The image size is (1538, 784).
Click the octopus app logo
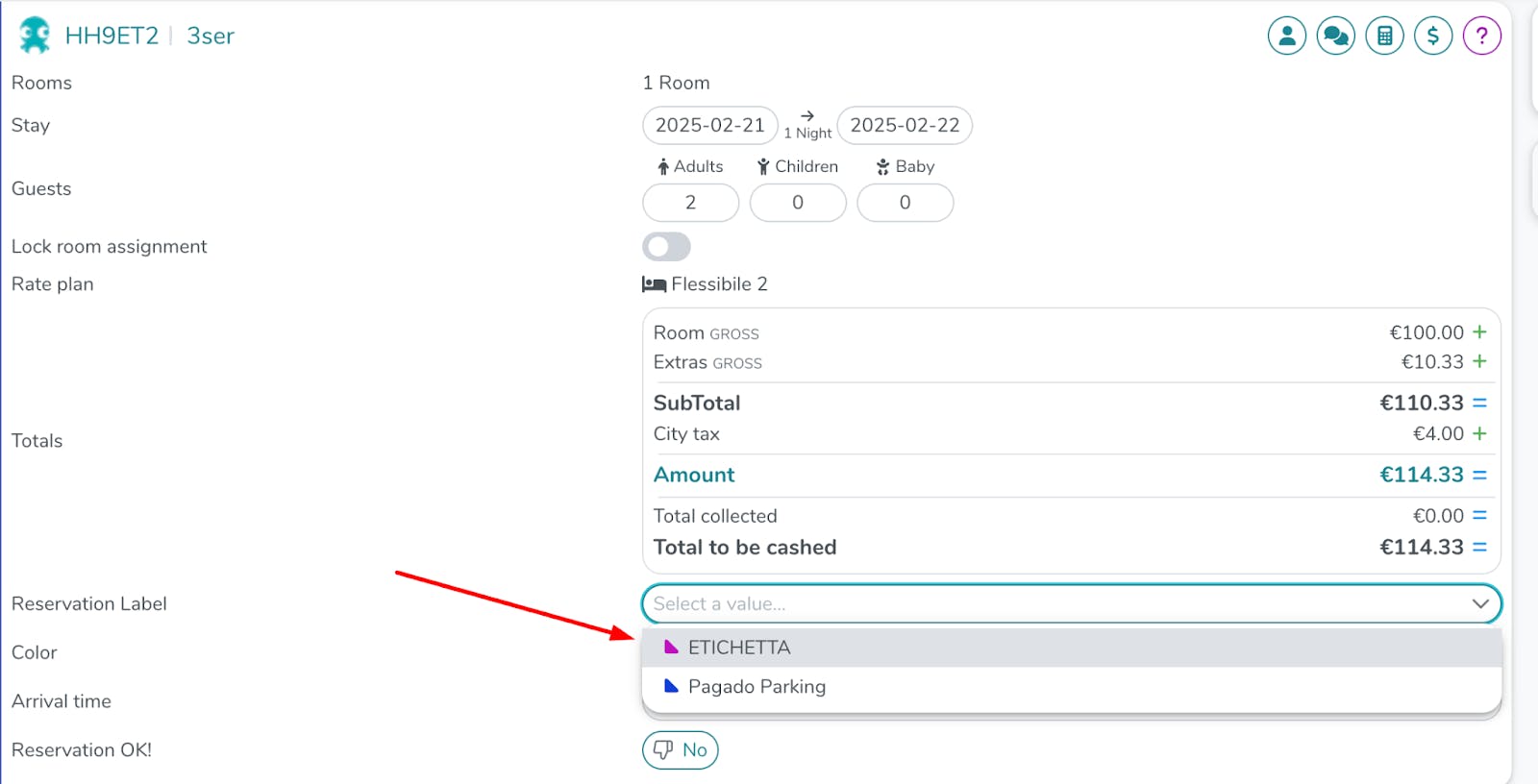click(35, 36)
